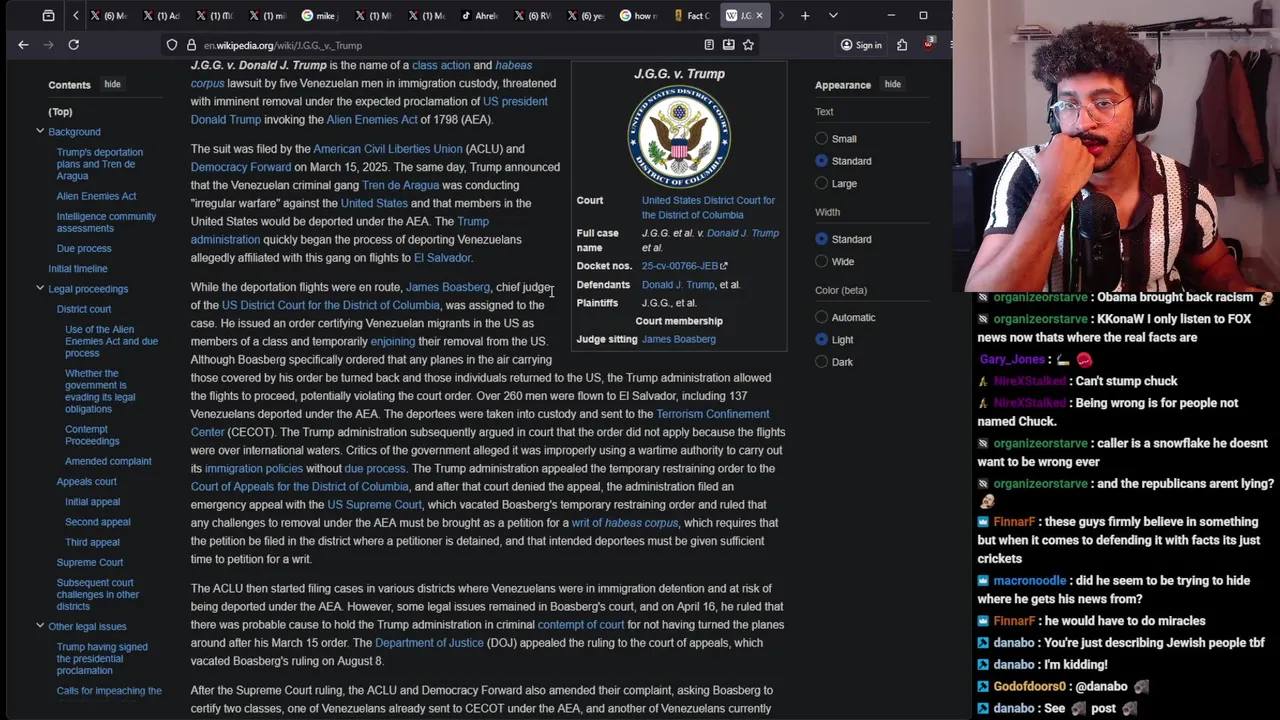Select Automatic color mode
1280x720 pixels.
click(821, 317)
